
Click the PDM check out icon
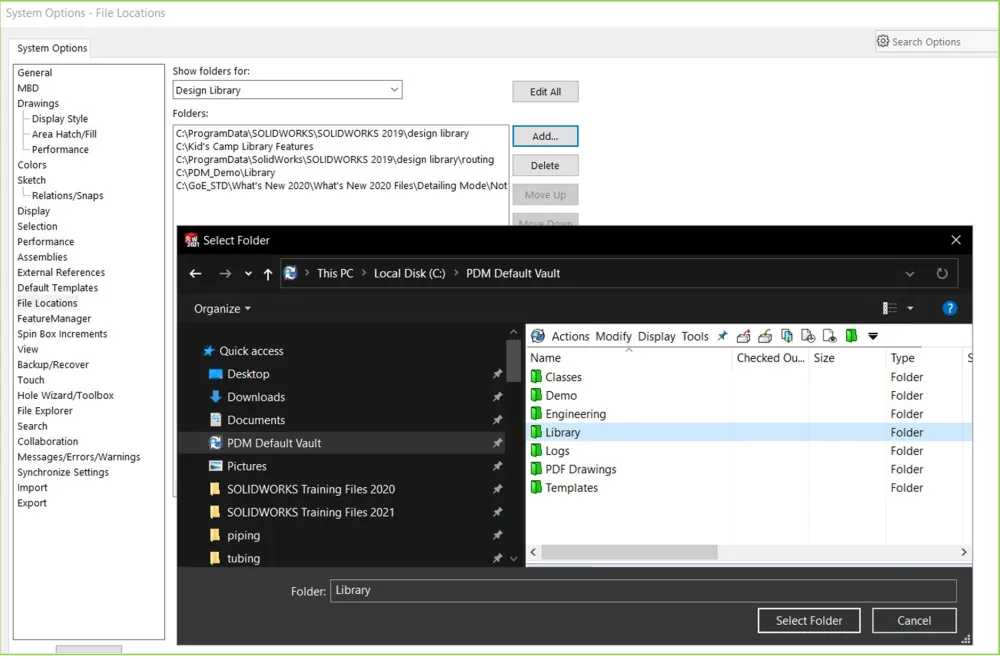(743, 336)
